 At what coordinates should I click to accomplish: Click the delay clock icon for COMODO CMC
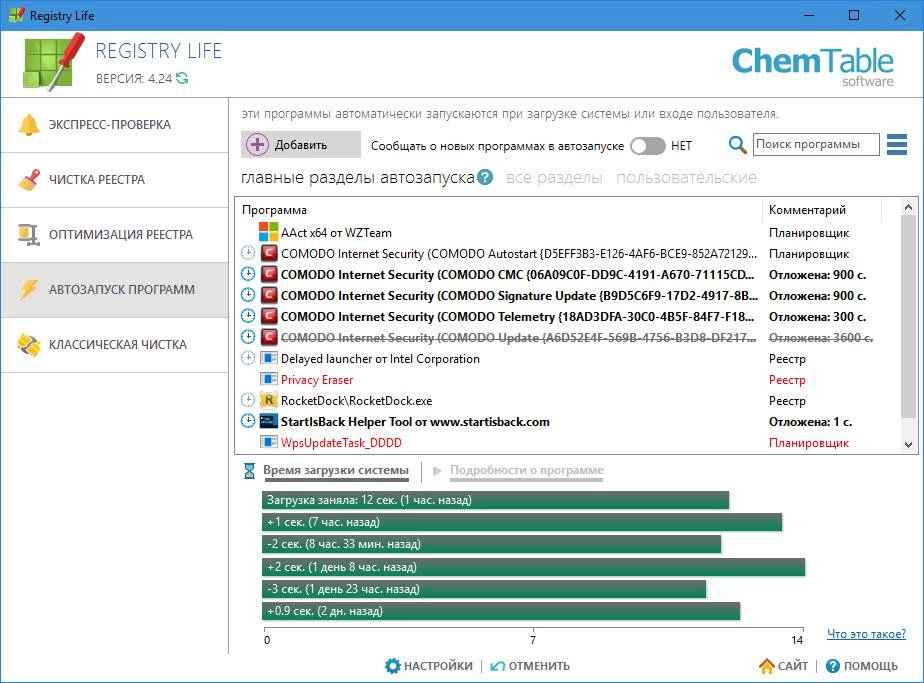[x=248, y=274]
